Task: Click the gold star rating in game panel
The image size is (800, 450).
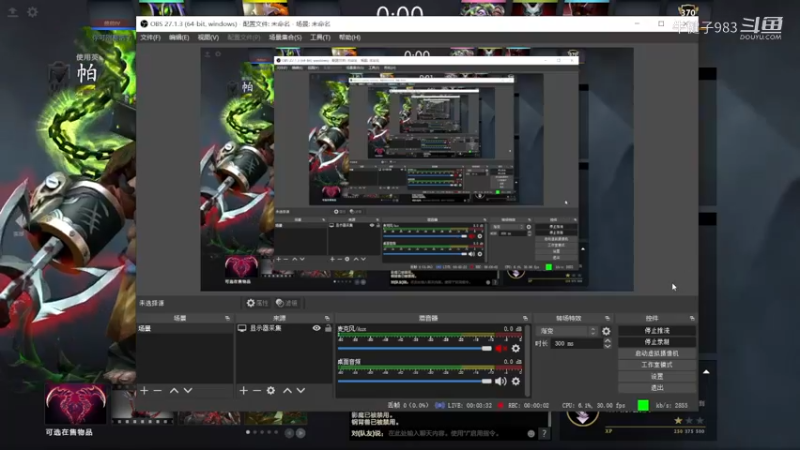Action: pyautogui.click(x=678, y=420)
